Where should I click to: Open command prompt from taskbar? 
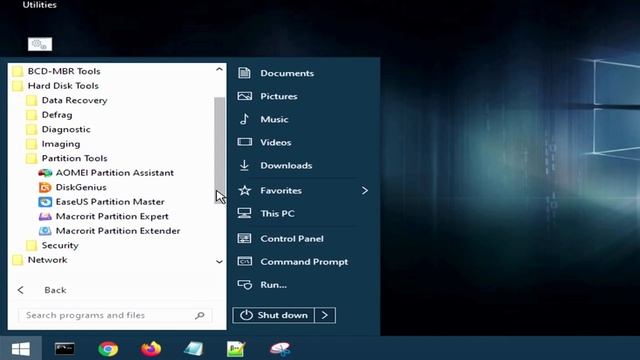[64, 349]
